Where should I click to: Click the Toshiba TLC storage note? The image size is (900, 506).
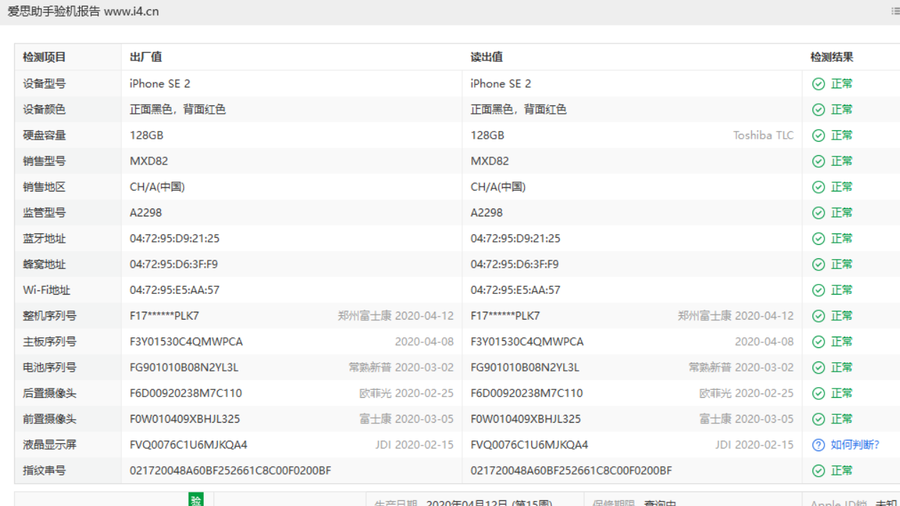tap(763, 135)
